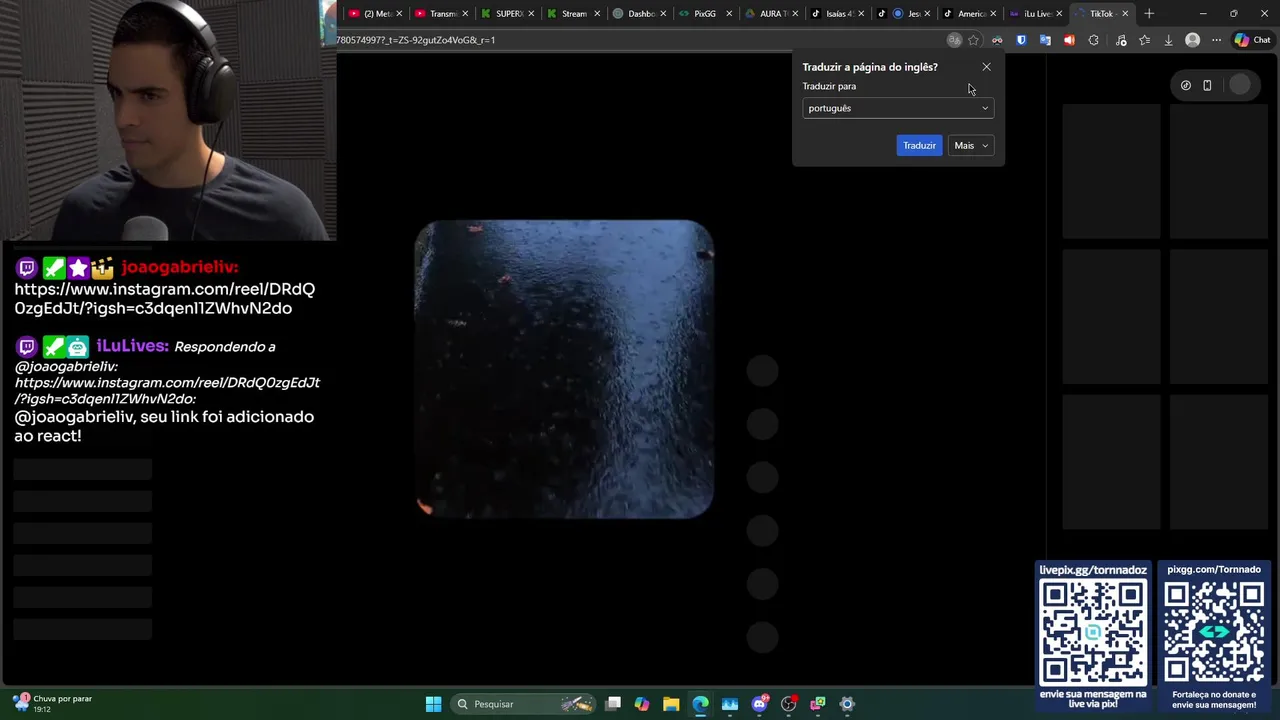The image size is (1280, 720).
Task: Click the browser address bar URL
Action: click(416, 40)
